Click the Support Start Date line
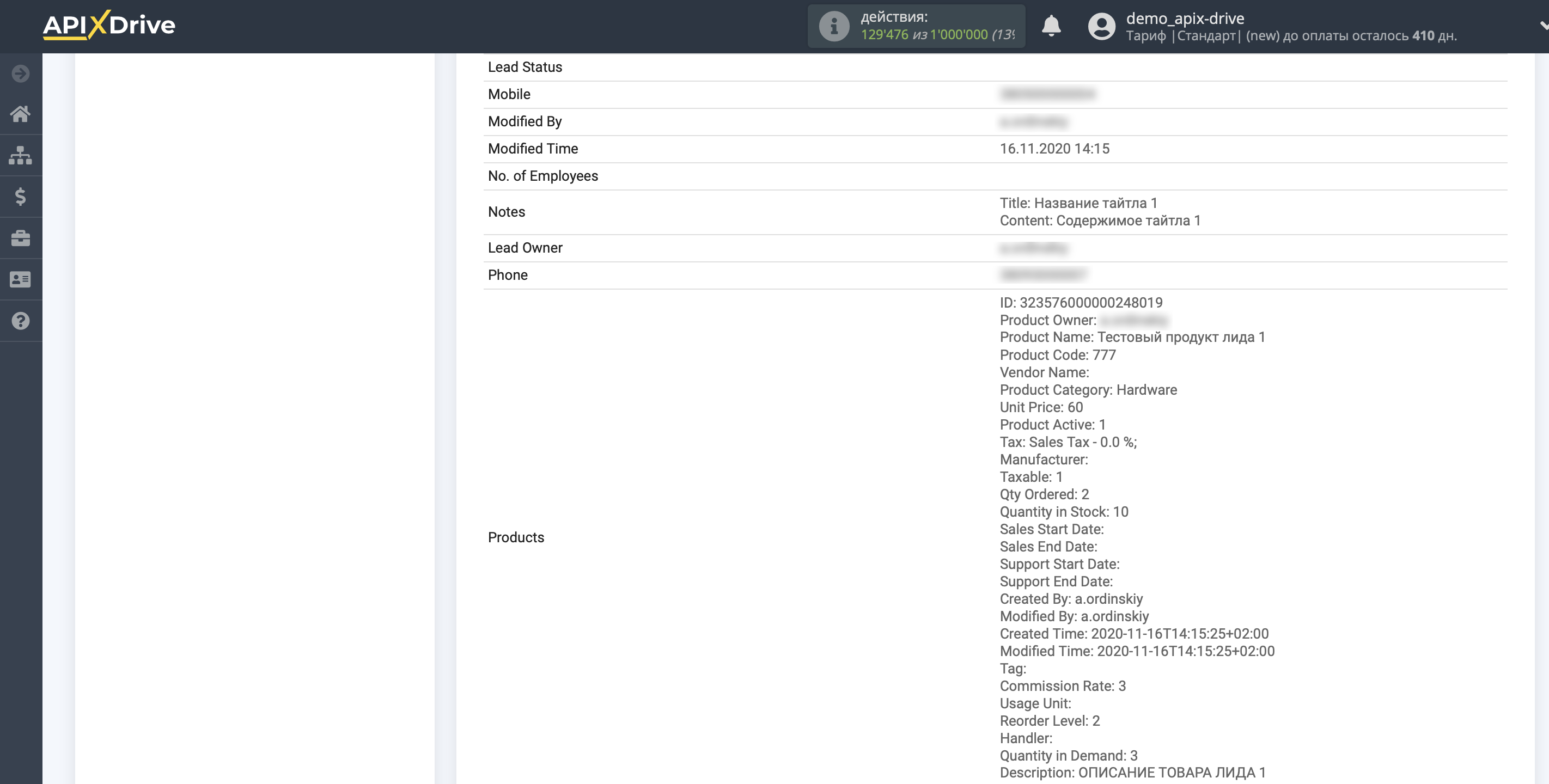 click(1059, 564)
